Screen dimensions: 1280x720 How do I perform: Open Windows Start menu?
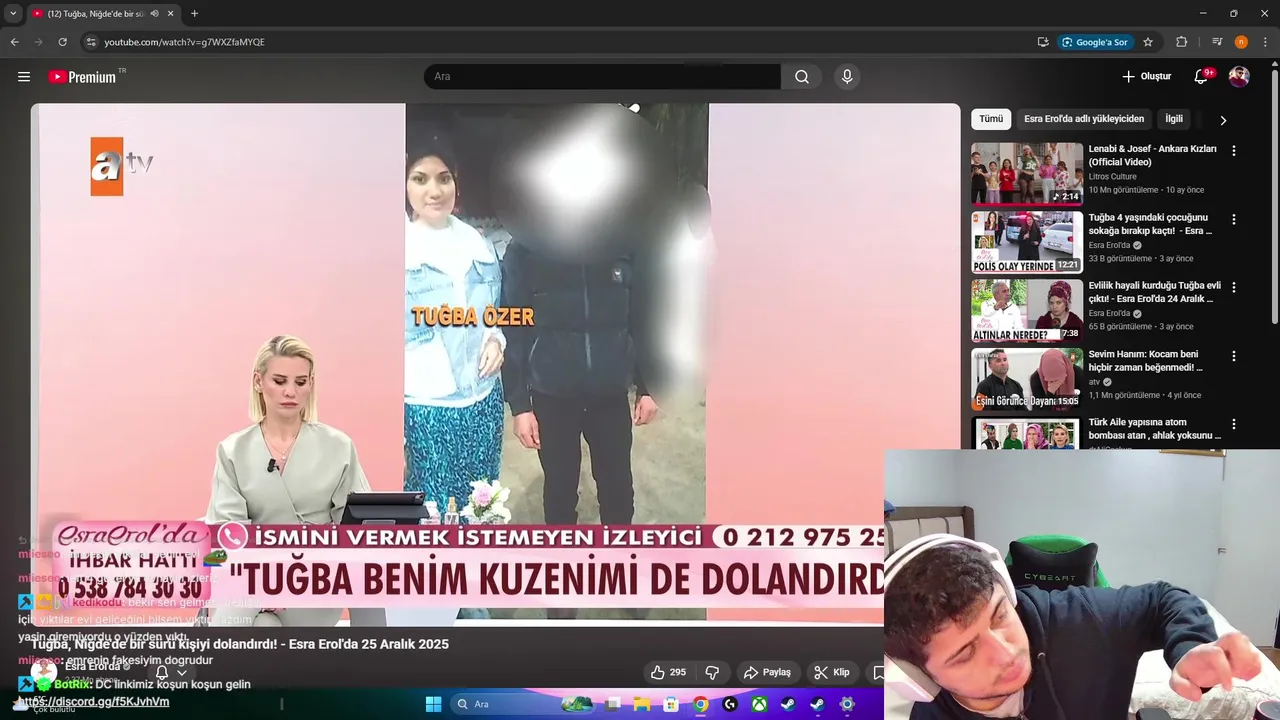pos(433,704)
